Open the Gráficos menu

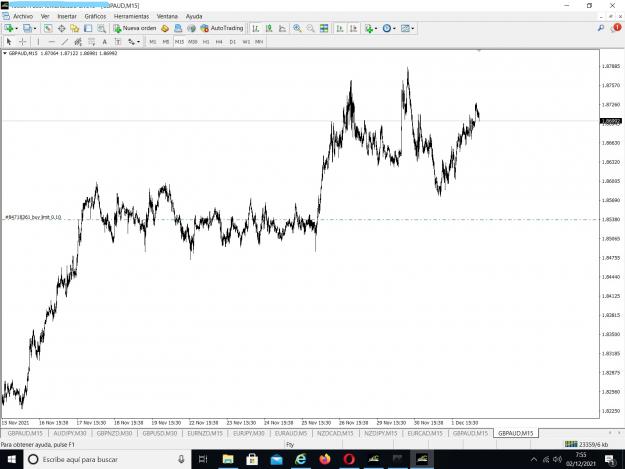click(95, 16)
